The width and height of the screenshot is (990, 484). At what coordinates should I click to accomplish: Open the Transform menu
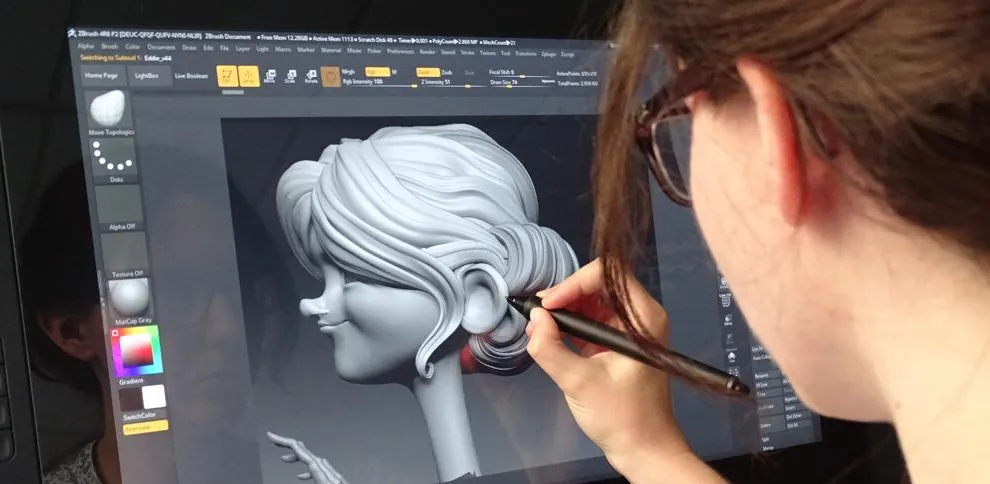coord(525,54)
